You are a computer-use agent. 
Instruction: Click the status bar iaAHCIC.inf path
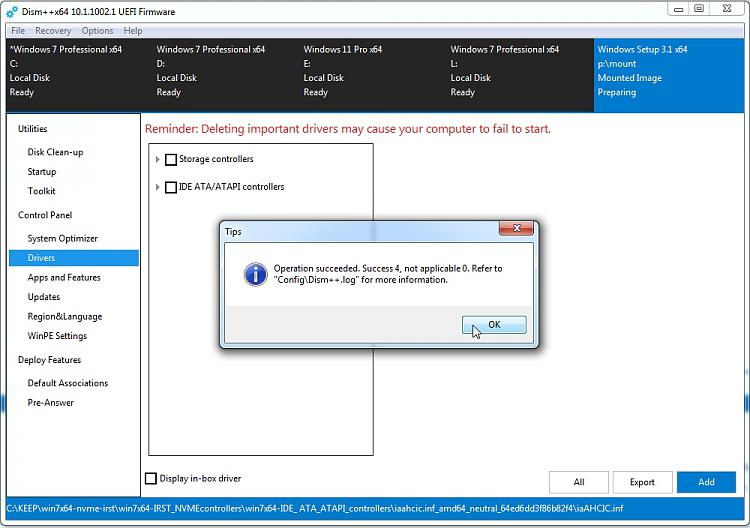coord(315,508)
